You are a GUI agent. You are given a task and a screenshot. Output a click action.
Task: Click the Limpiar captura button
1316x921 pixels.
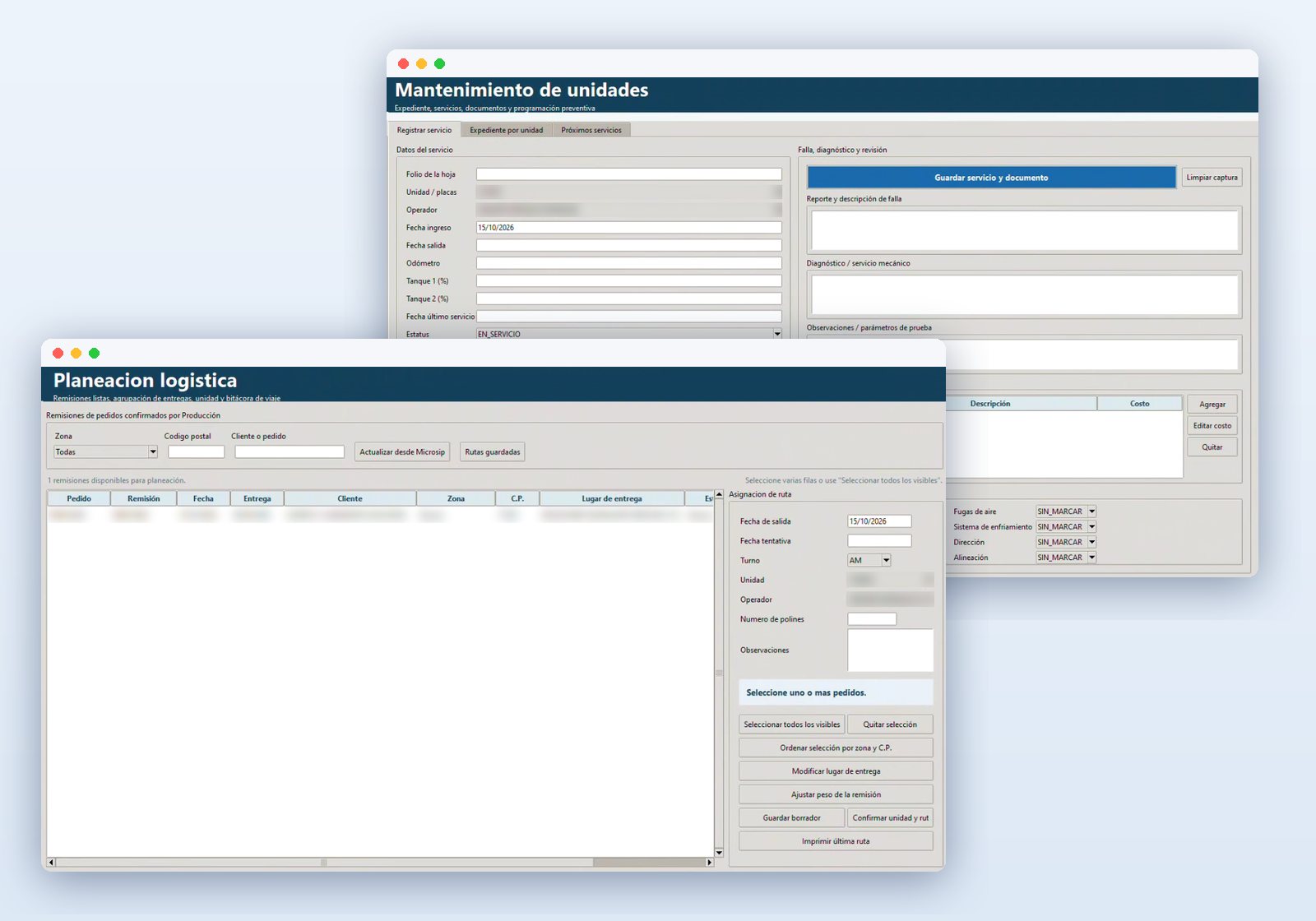click(1212, 178)
